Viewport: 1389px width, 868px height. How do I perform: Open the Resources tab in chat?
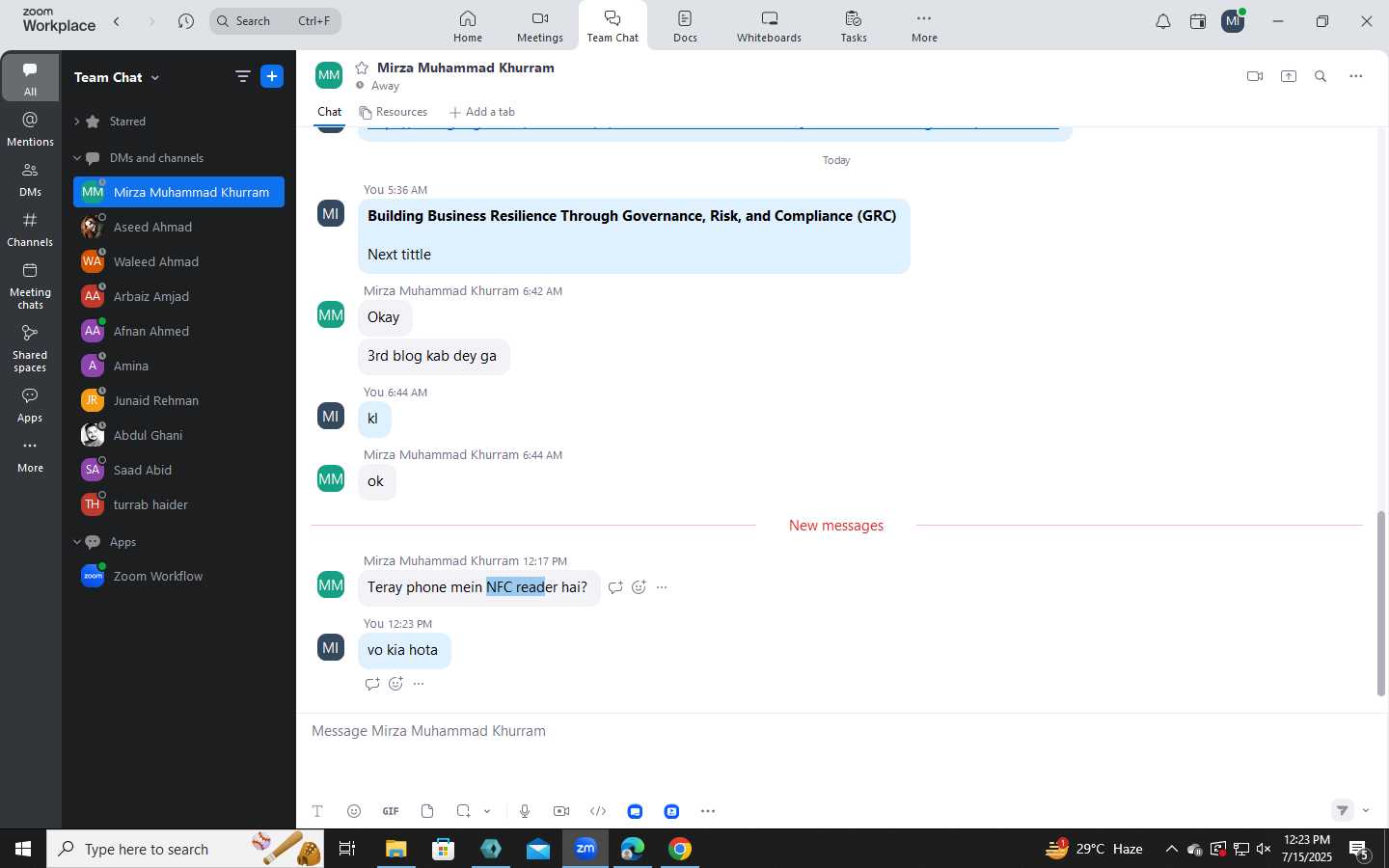[394, 112]
